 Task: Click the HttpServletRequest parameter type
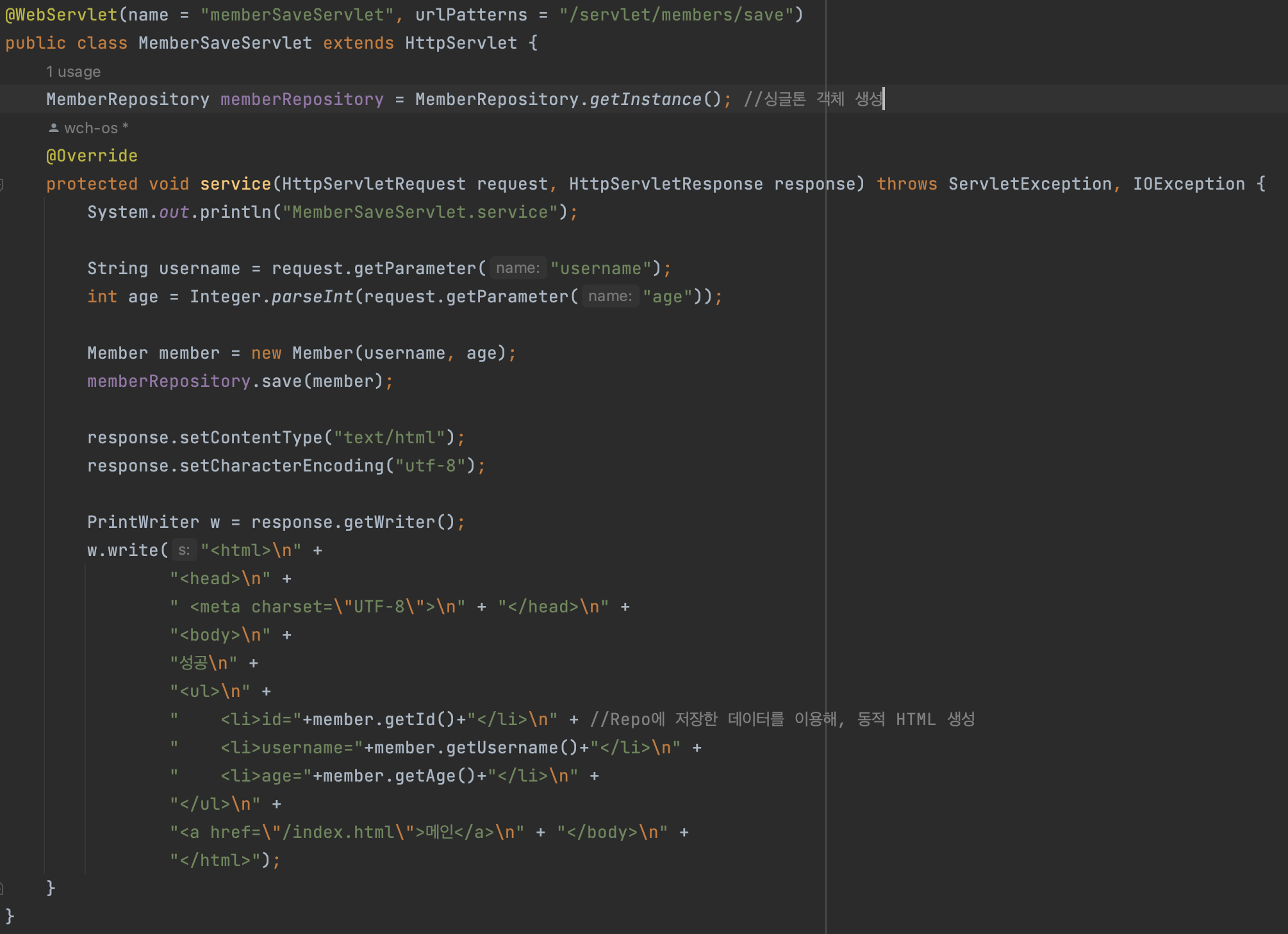tap(374, 184)
